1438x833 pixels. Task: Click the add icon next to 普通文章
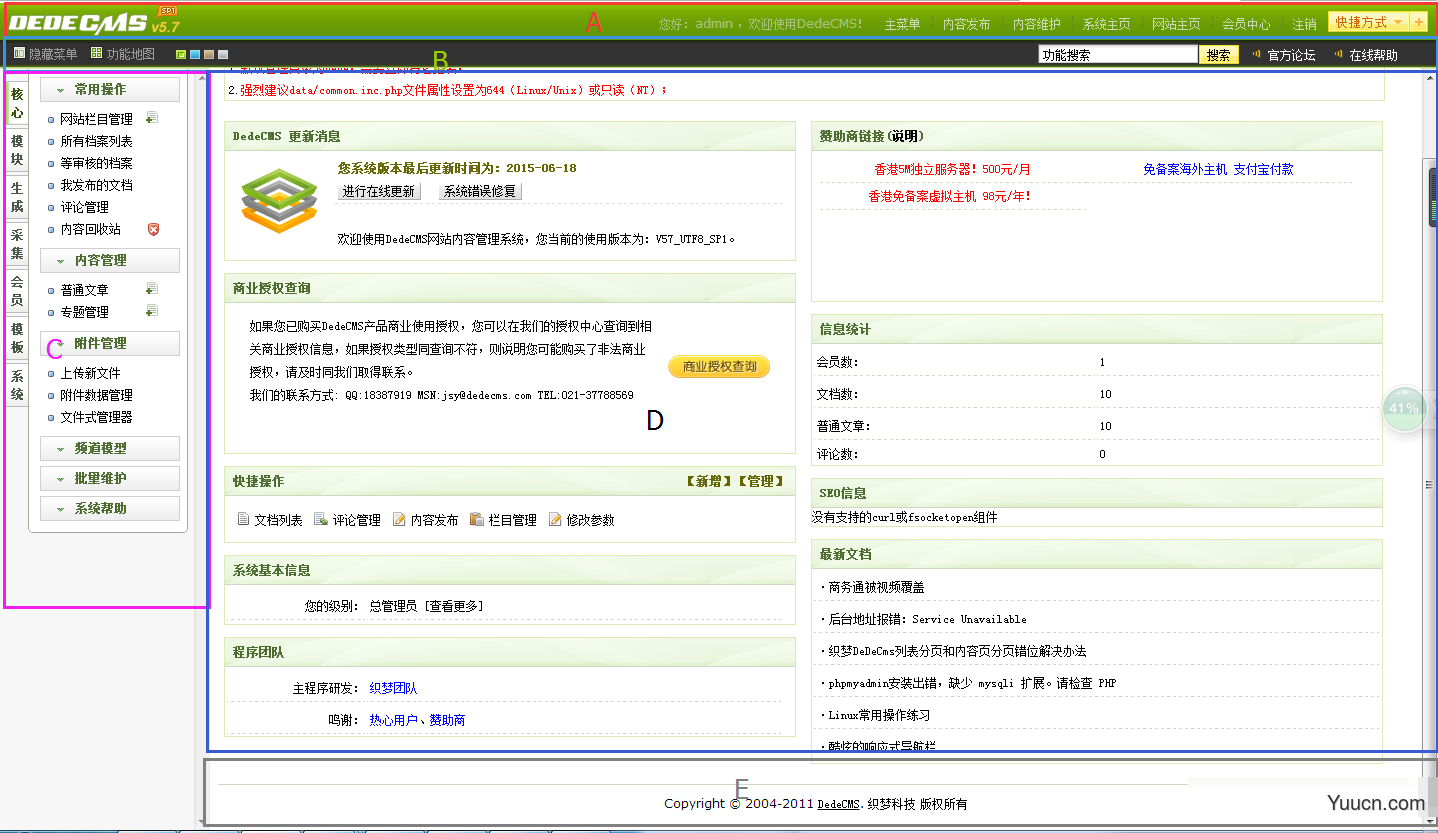pos(152,289)
